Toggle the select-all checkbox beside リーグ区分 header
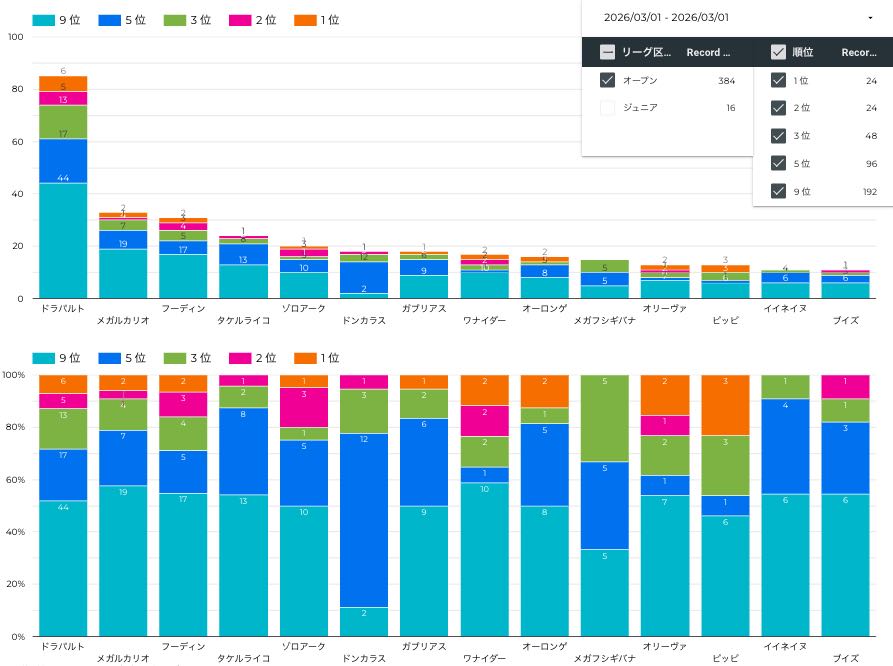The width and height of the screenshot is (893, 666). [607, 53]
